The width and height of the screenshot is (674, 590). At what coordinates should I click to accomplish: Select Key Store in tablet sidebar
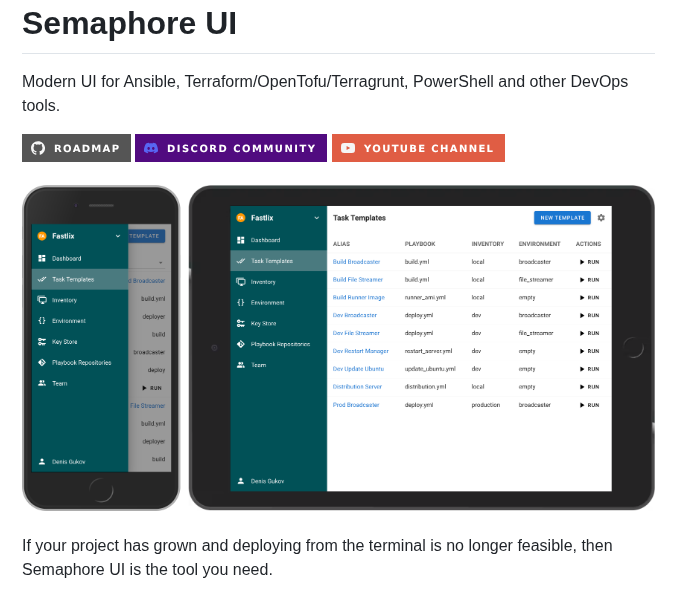click(279, 323)
